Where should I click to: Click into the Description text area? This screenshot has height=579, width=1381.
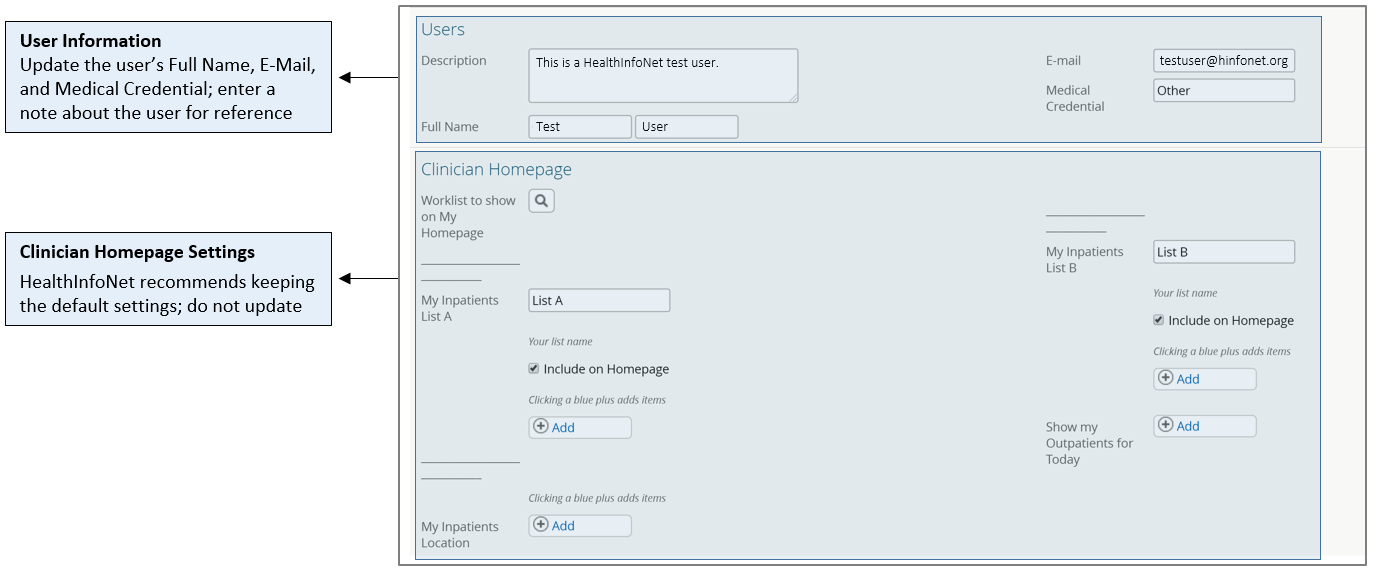pos(662,76)
